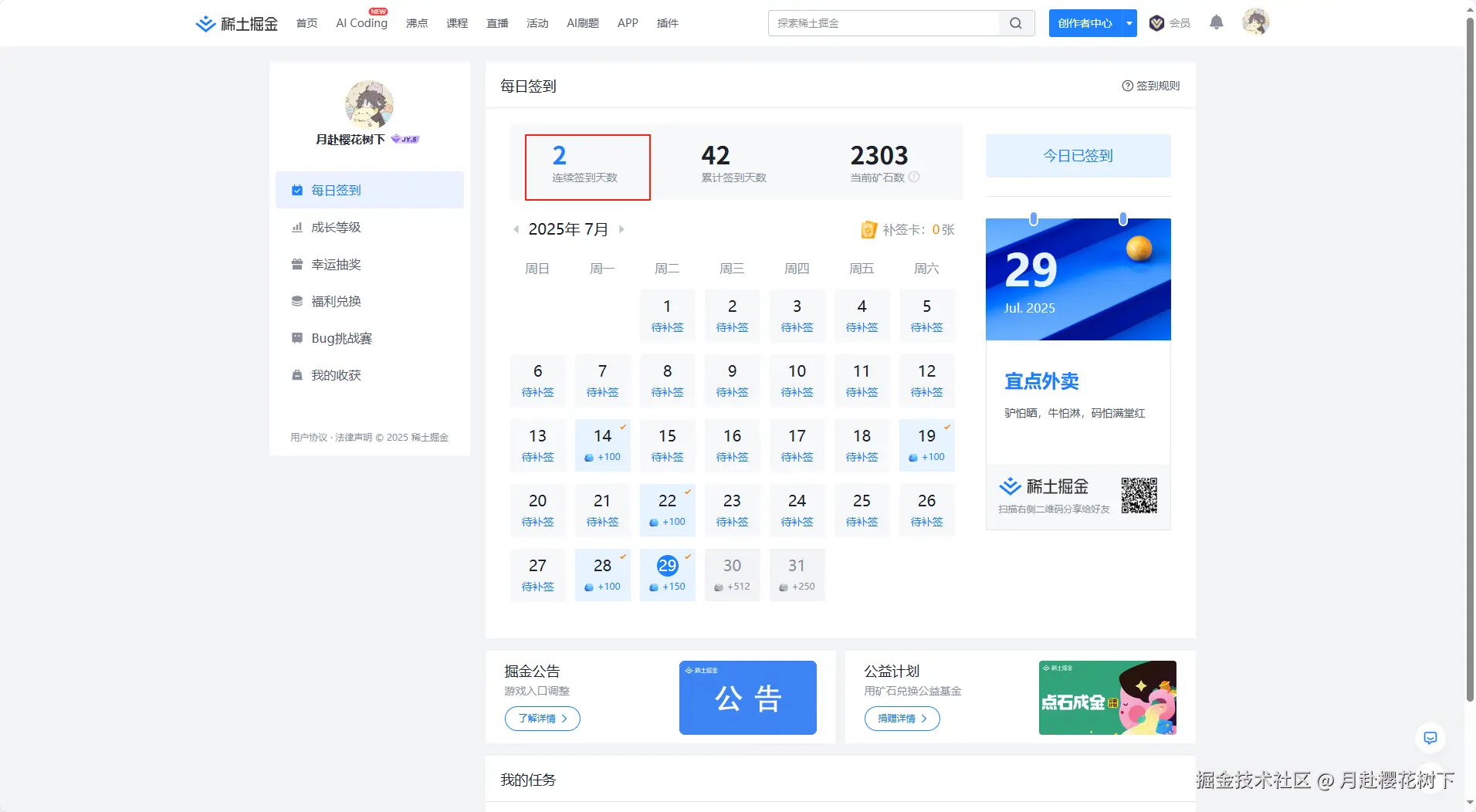
Task: Open the 沸点 menu item
Action: (417, 22)
